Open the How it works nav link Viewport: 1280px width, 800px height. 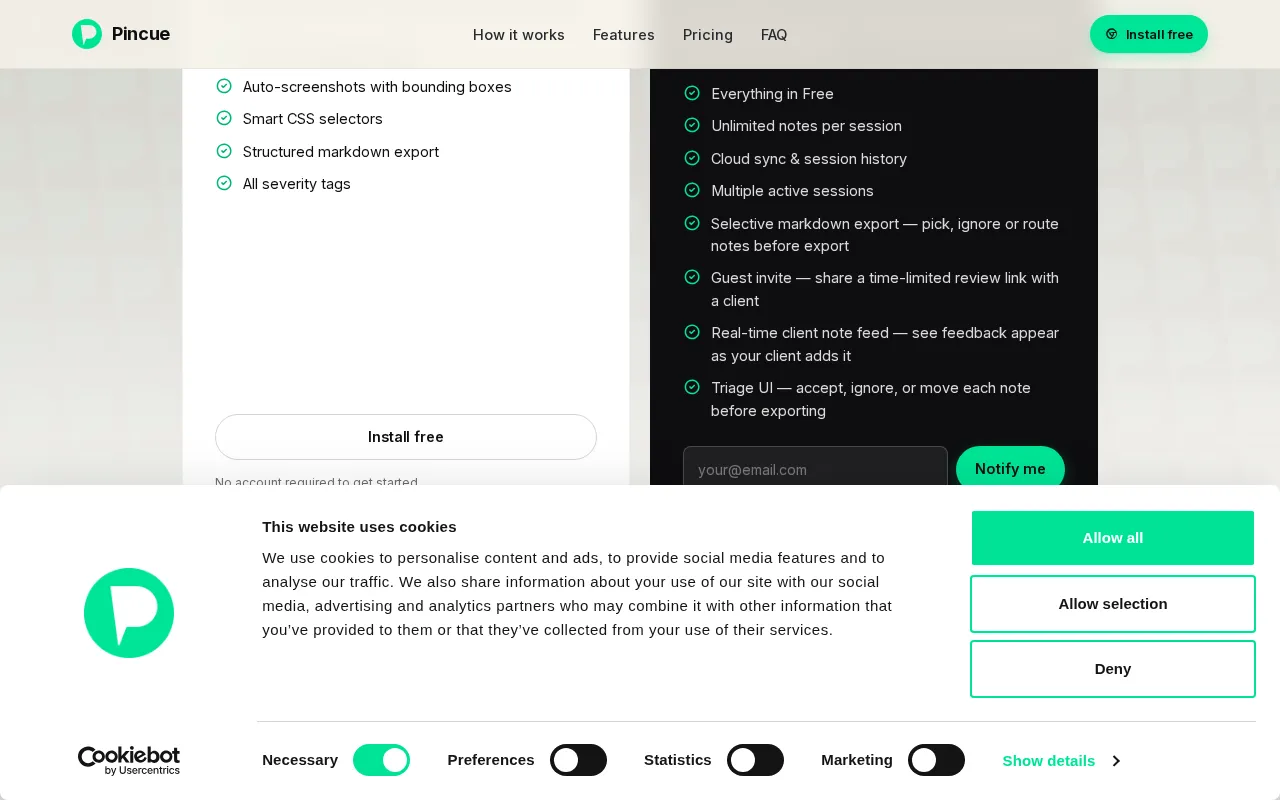519,35
